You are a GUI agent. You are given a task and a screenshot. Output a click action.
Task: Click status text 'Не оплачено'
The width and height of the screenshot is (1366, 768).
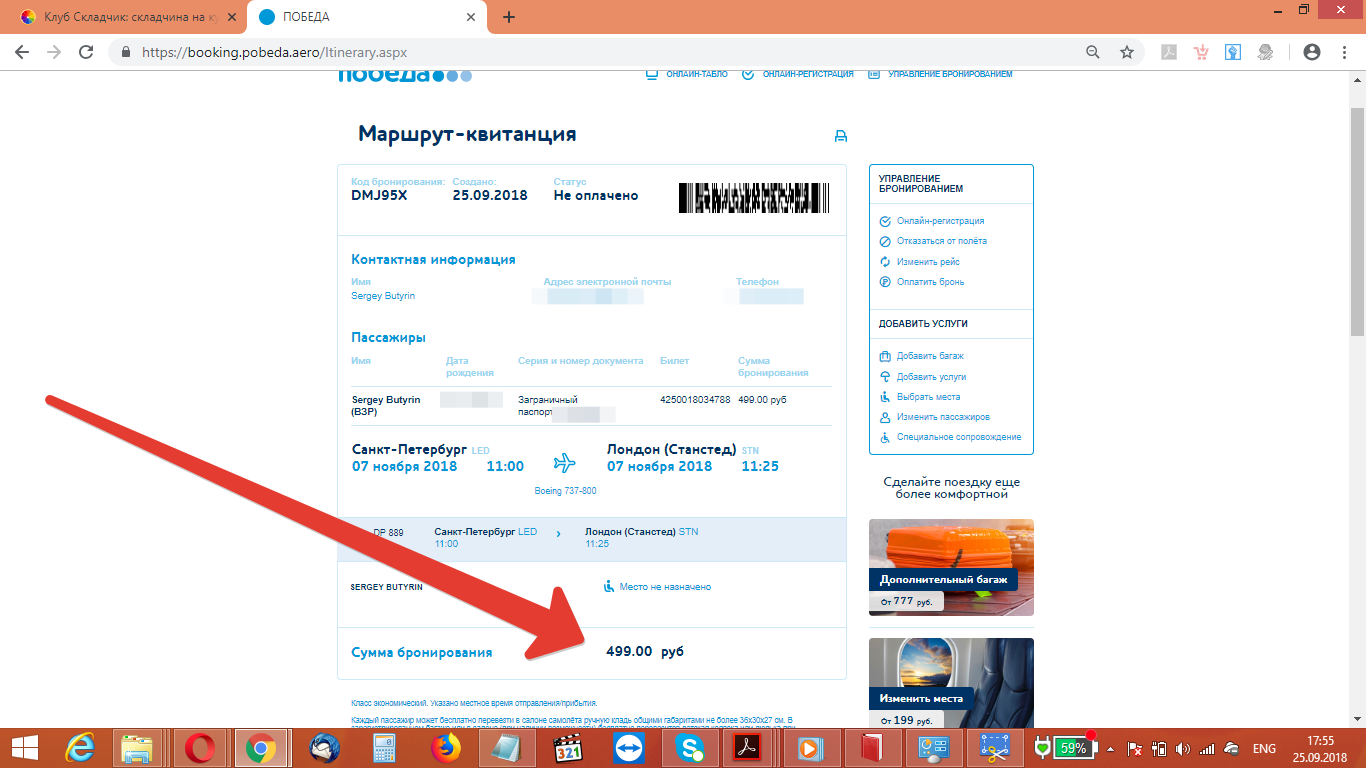pyautogui.click(x=596, y=196)
